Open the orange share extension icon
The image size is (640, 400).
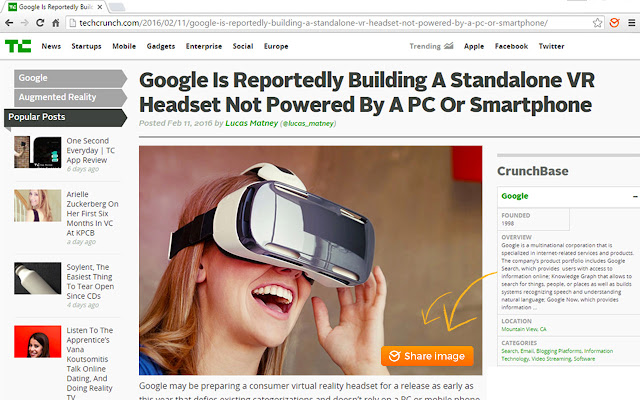click(x=614, y=23)
